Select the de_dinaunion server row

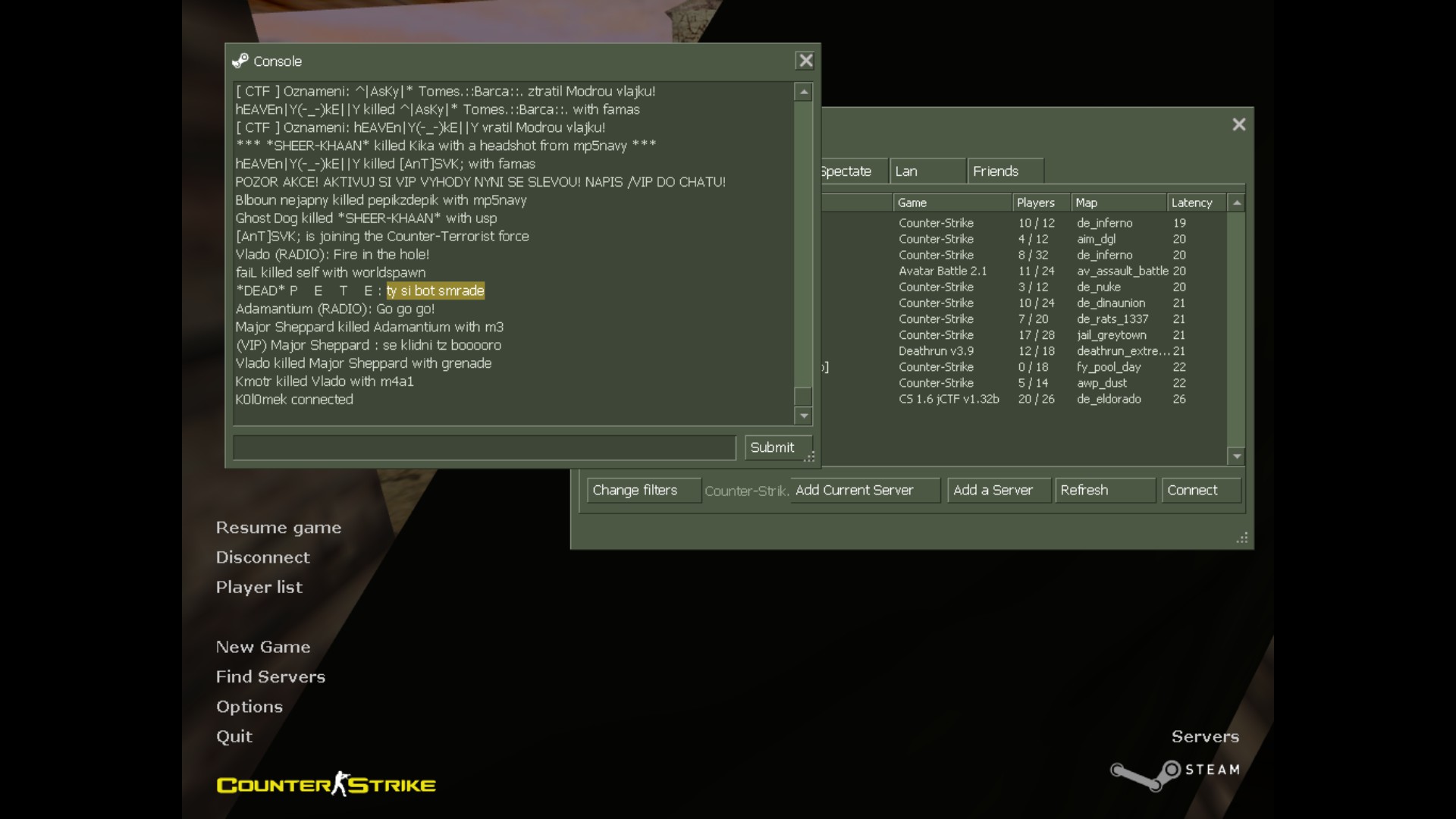pyautogui.click(x=1024, y=303)
